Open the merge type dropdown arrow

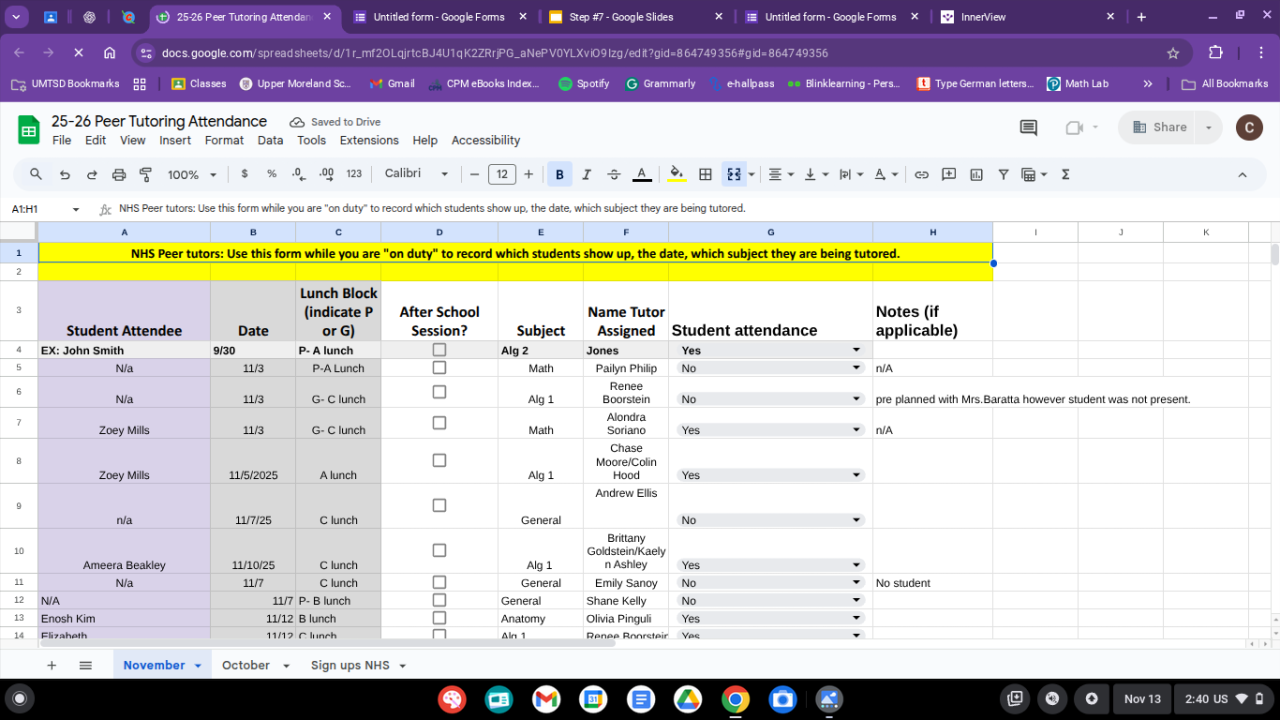[751, 174]
